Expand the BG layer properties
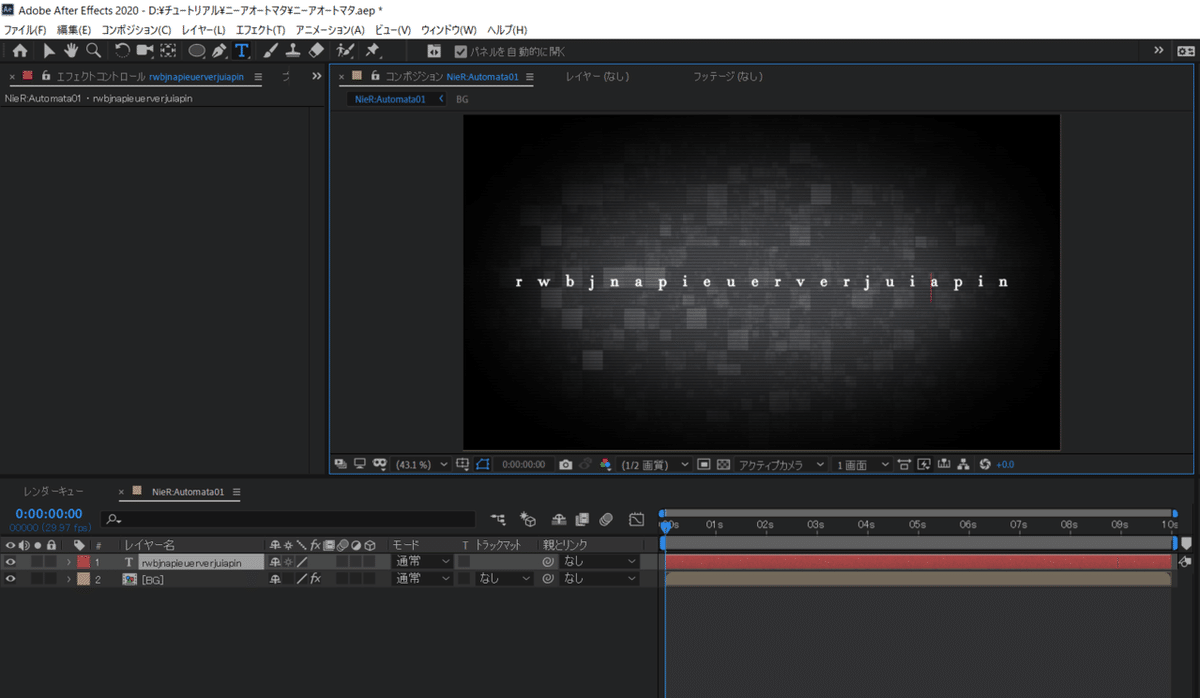 (x=69, y=579)
